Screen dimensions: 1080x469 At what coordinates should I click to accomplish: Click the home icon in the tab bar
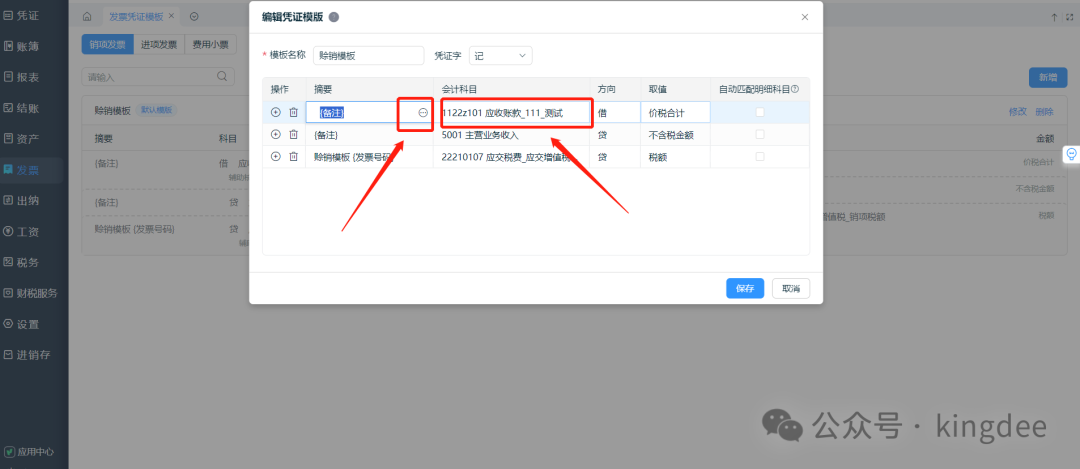tap(87, 17)
